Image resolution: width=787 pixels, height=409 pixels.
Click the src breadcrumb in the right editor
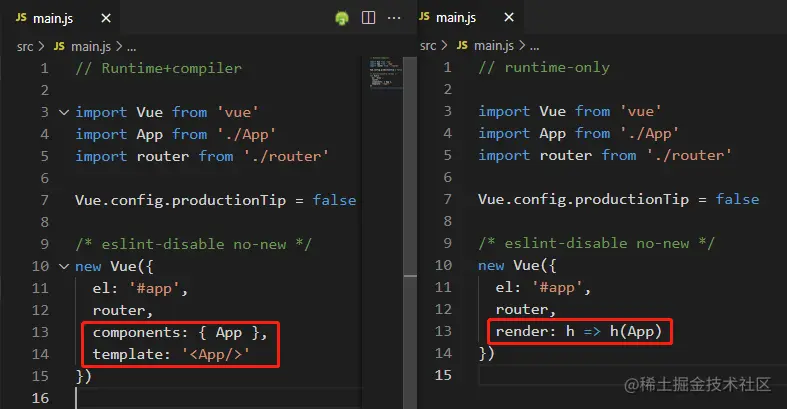click(428, 46)
